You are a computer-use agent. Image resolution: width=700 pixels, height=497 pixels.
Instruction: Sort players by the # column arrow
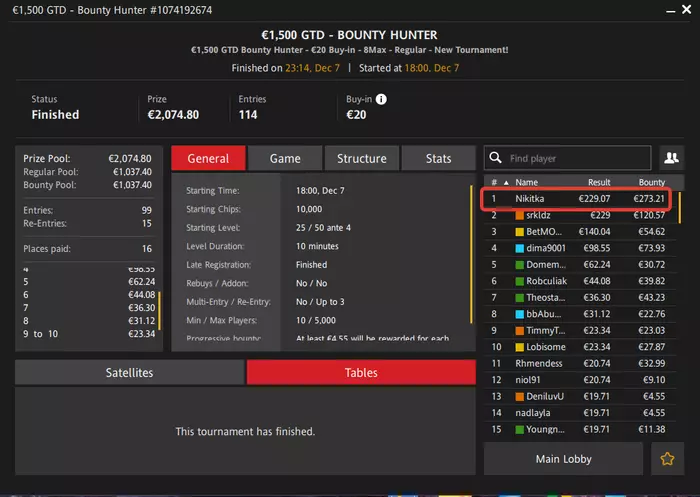tap(506, 183)
